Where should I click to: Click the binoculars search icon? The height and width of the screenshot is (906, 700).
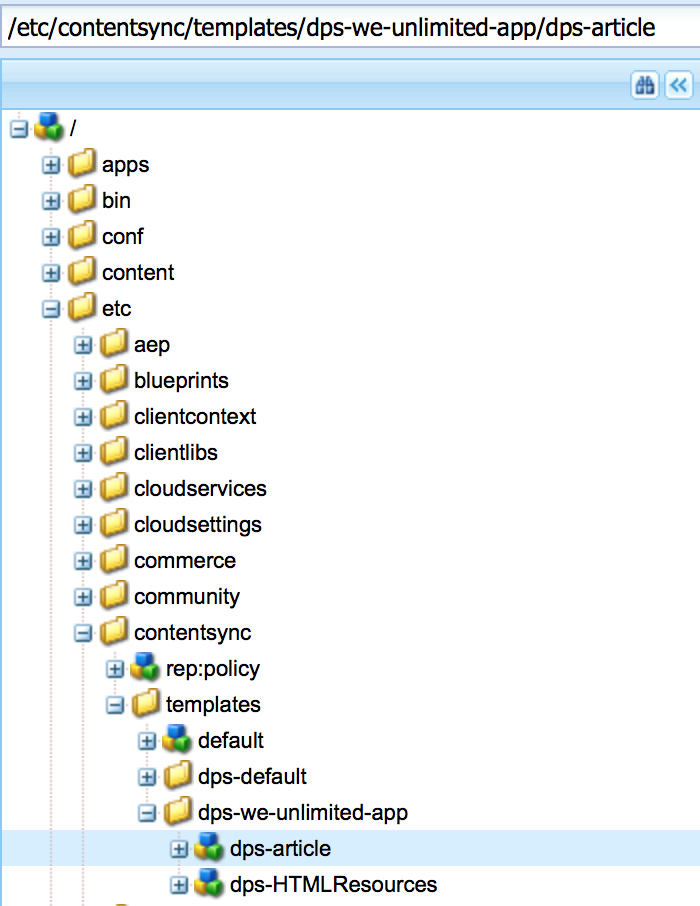645,86
